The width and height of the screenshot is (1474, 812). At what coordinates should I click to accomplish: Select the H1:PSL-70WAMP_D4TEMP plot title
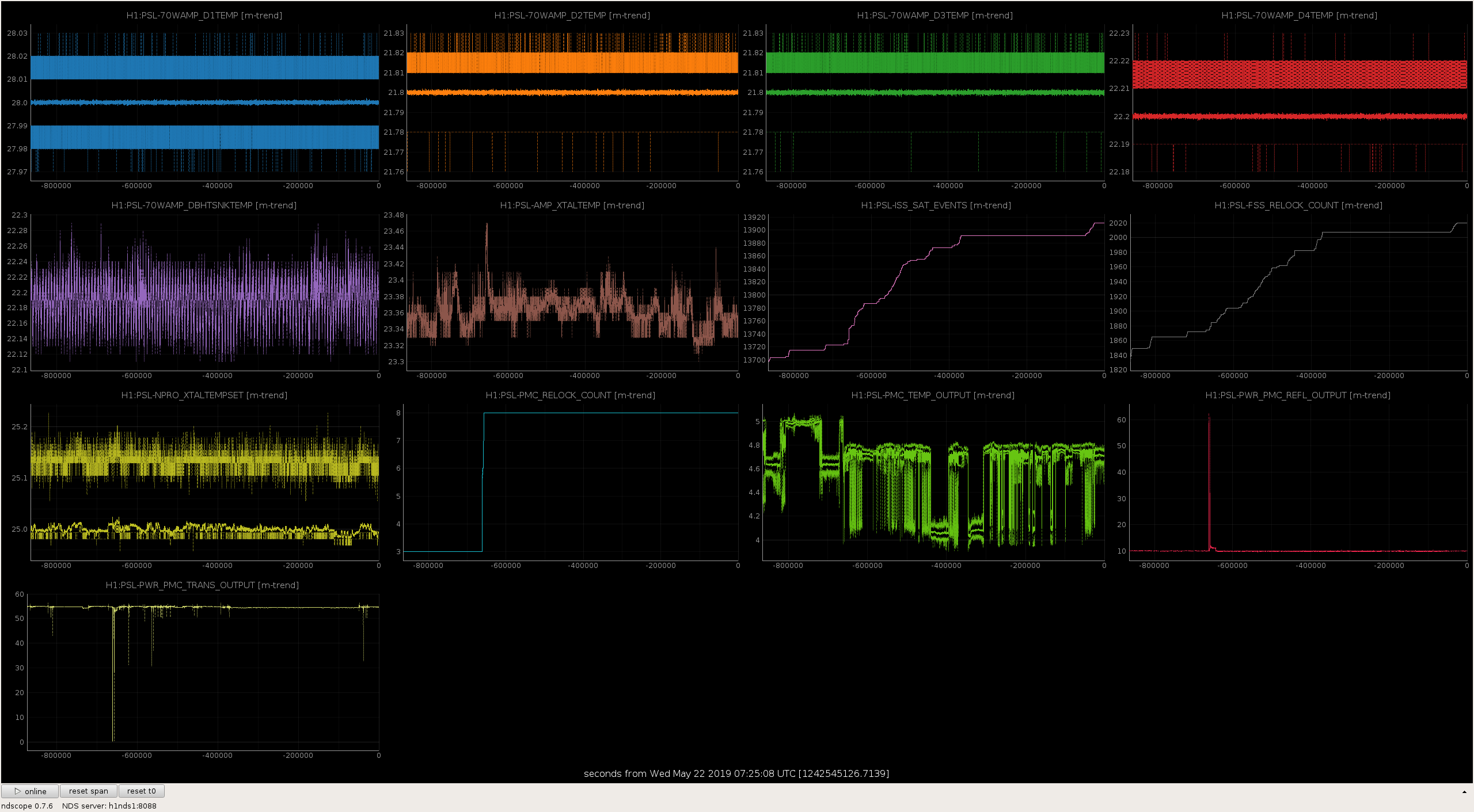(1300, 16)
